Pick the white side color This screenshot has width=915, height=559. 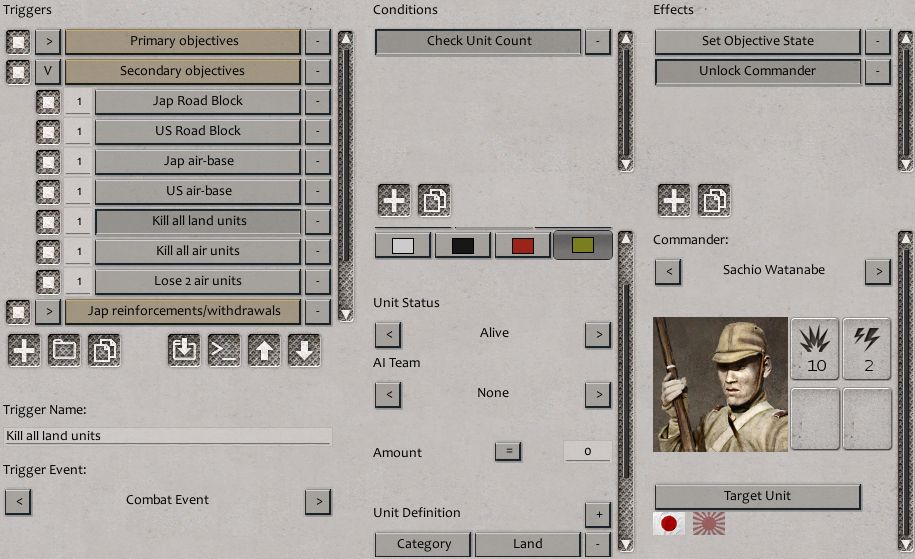pyautogui.click(x=403, y=246)
